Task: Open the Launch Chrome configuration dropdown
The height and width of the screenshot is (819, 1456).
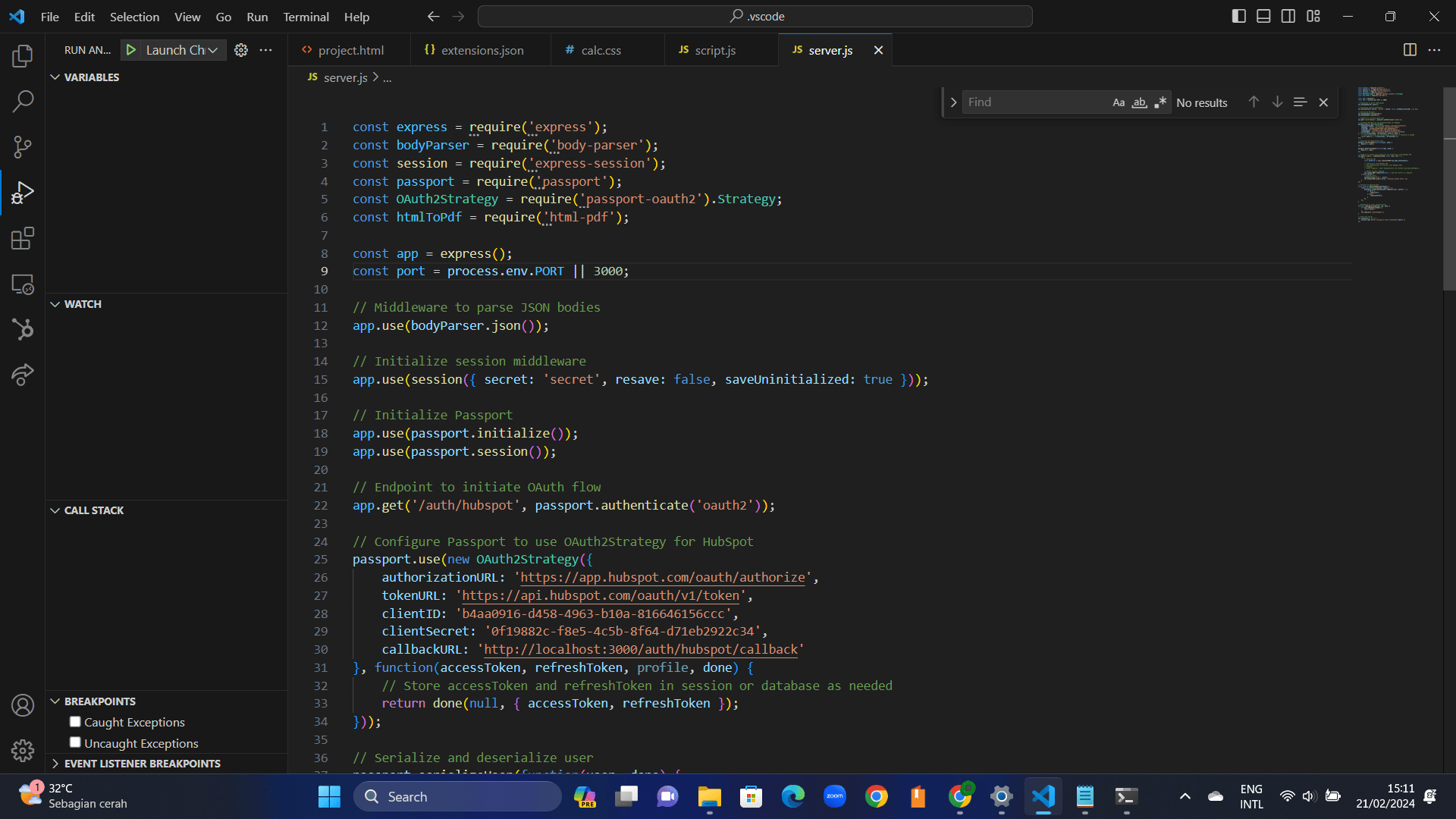Action: coord(213,49)
